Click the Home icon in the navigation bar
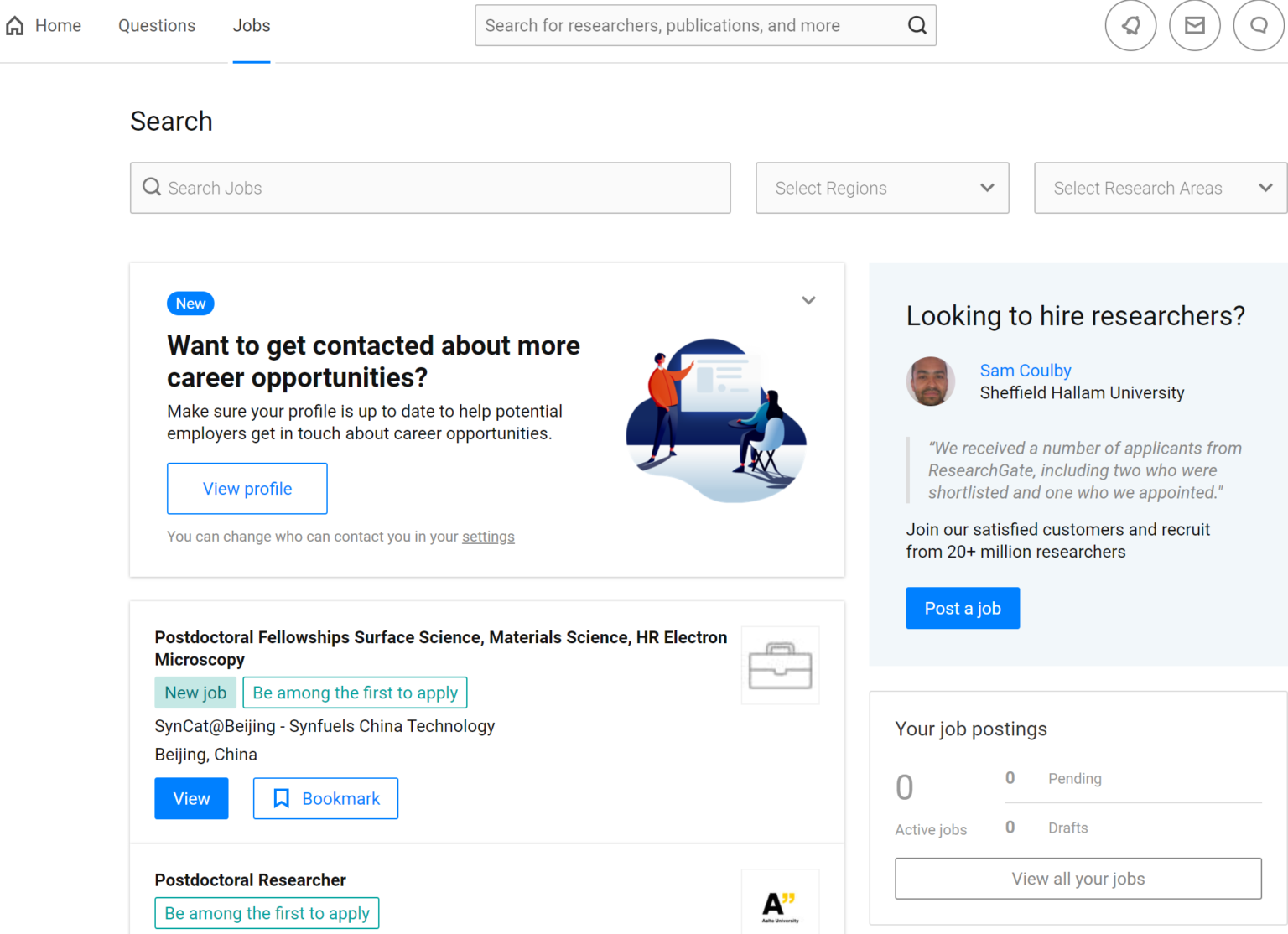 pyautogui.click(x=14, y=25)
